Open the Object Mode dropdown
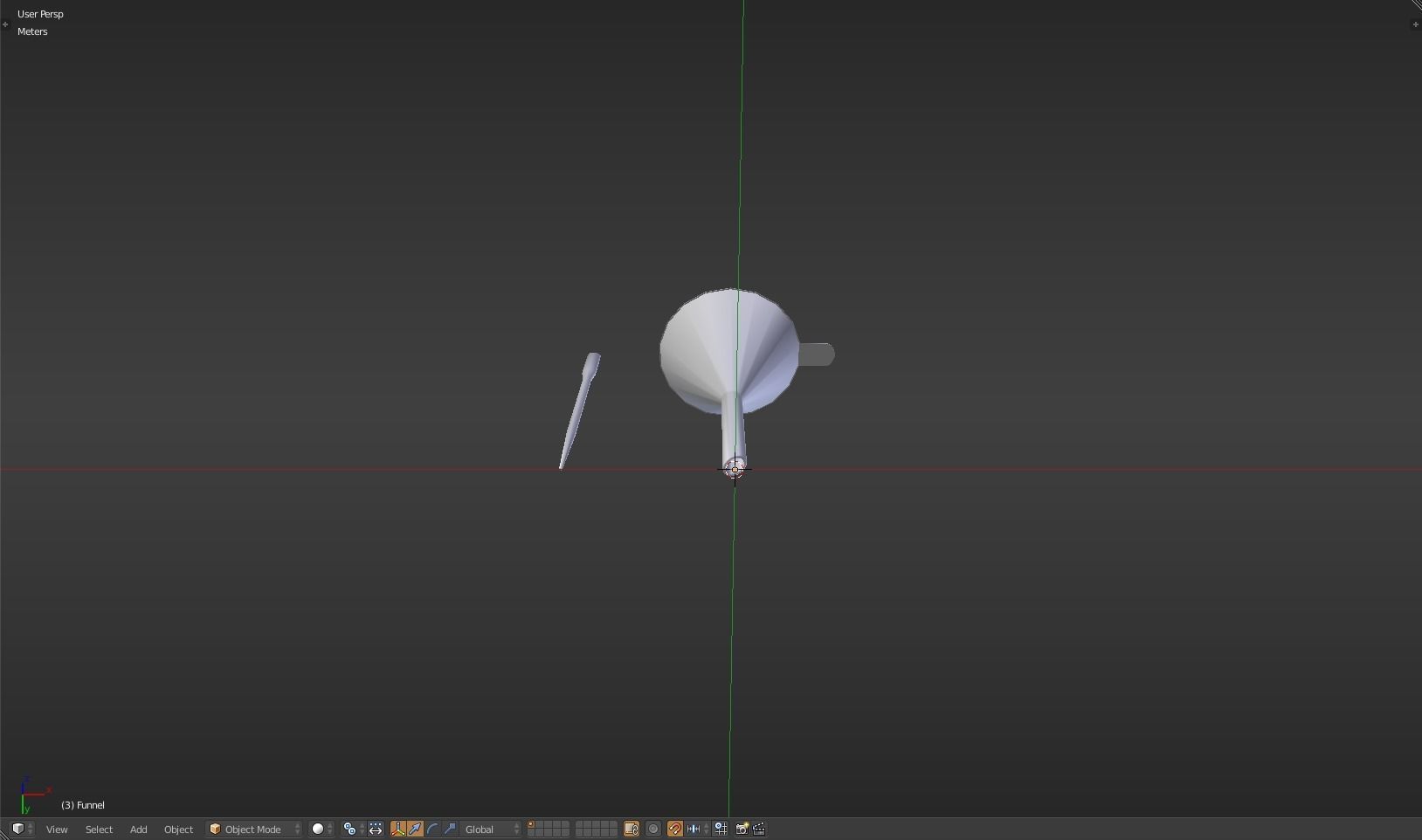This screenshot has height=840, width=1422. click(254, 829)
